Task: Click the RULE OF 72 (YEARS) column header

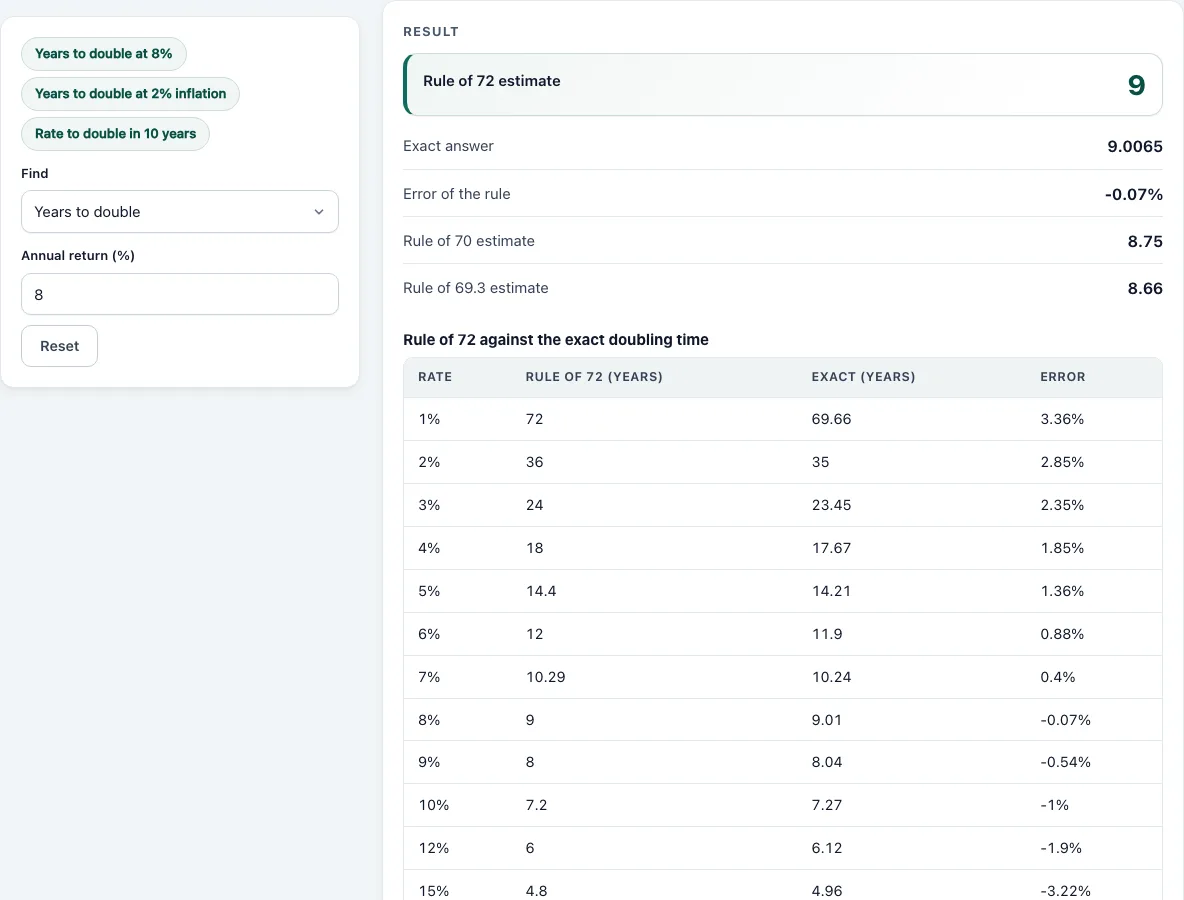Action: point(594,377)
